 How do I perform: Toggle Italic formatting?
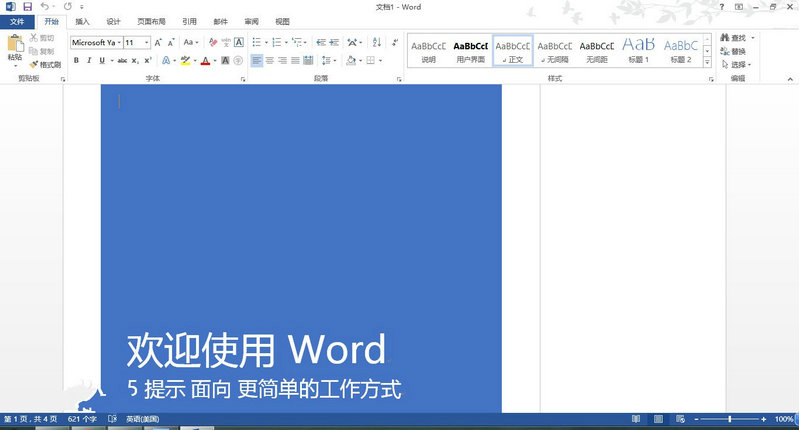(88, 61)
